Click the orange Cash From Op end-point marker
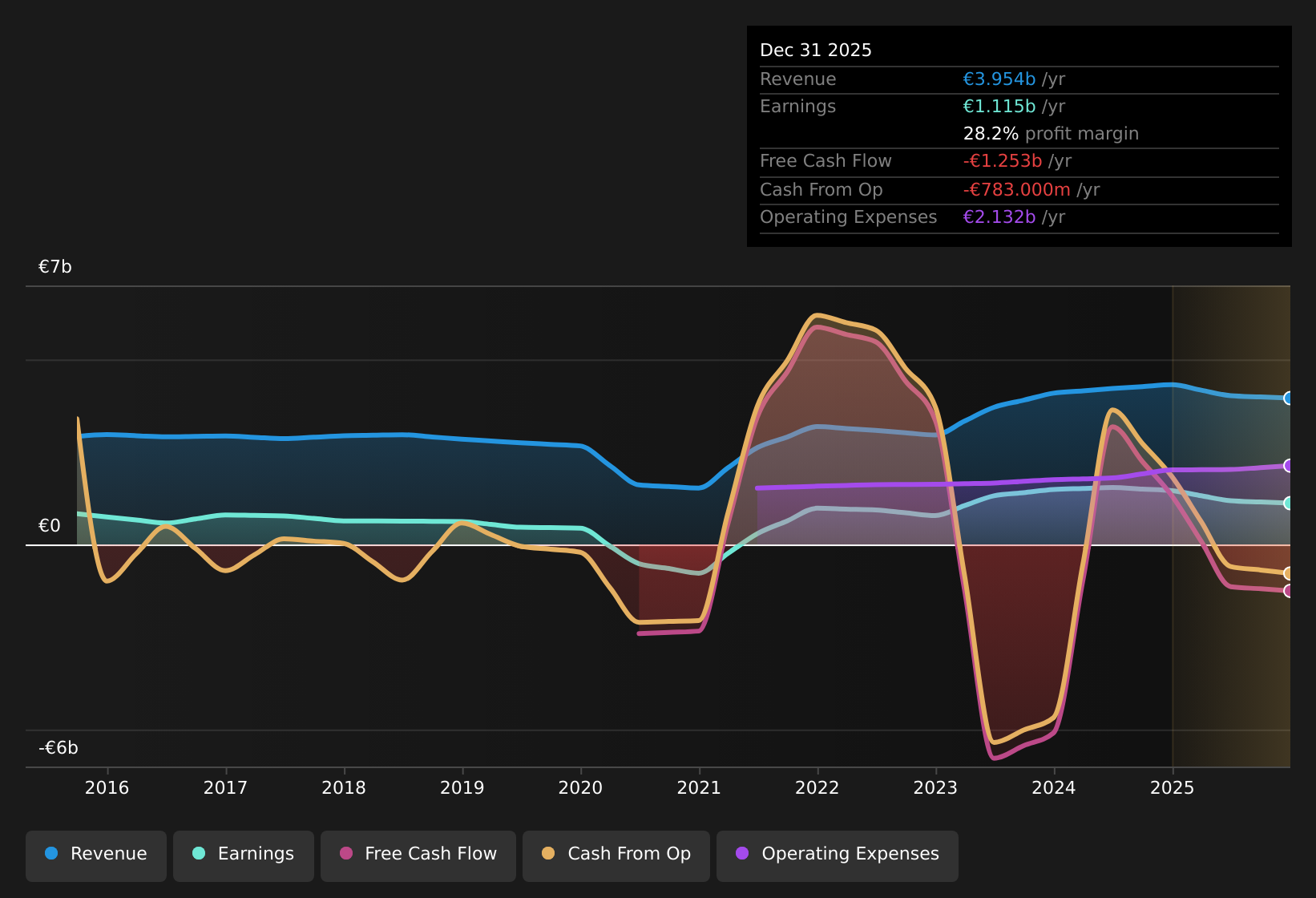 [1289, 573]
